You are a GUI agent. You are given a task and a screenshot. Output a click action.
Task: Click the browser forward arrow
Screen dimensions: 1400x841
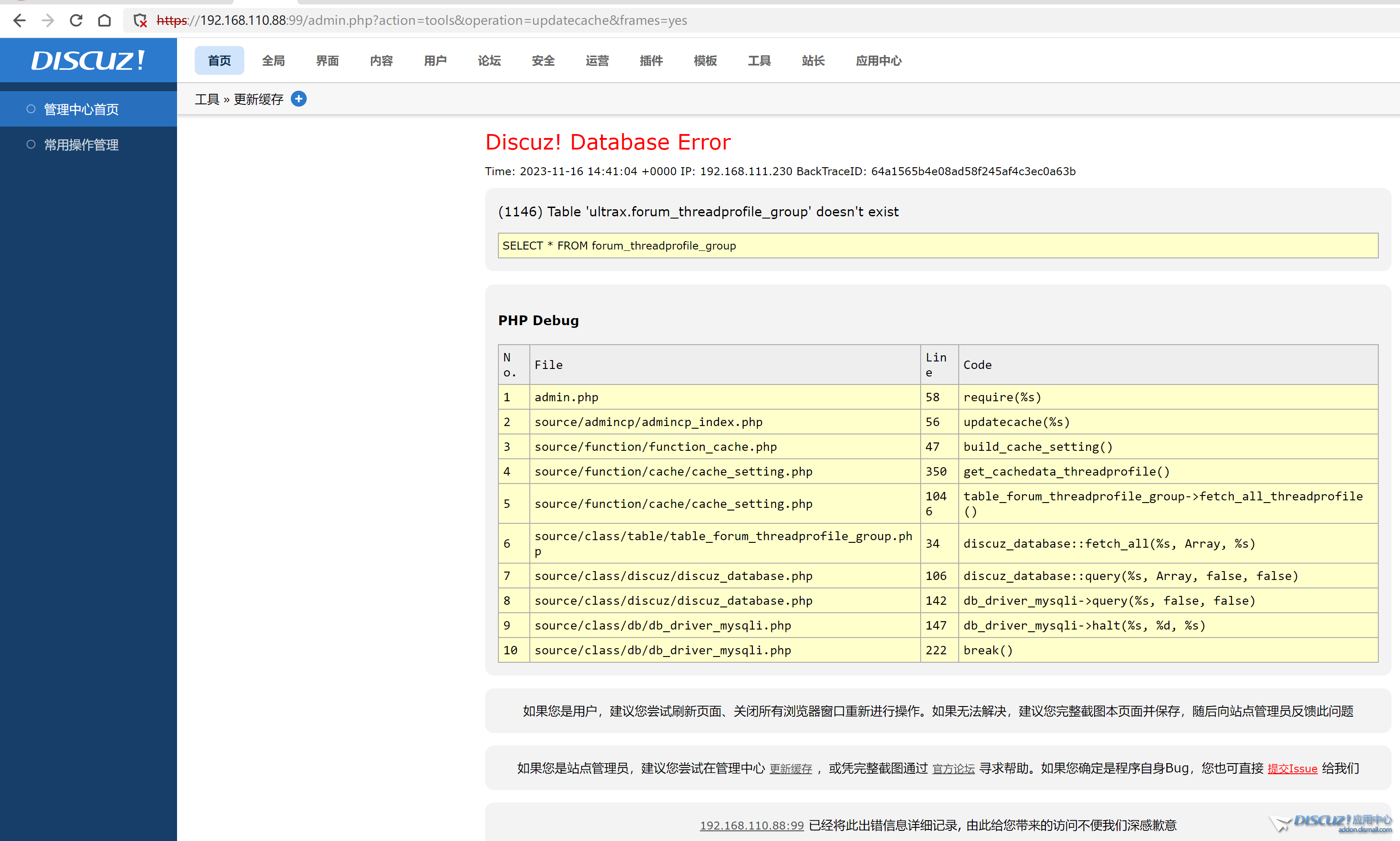(48, 20)
